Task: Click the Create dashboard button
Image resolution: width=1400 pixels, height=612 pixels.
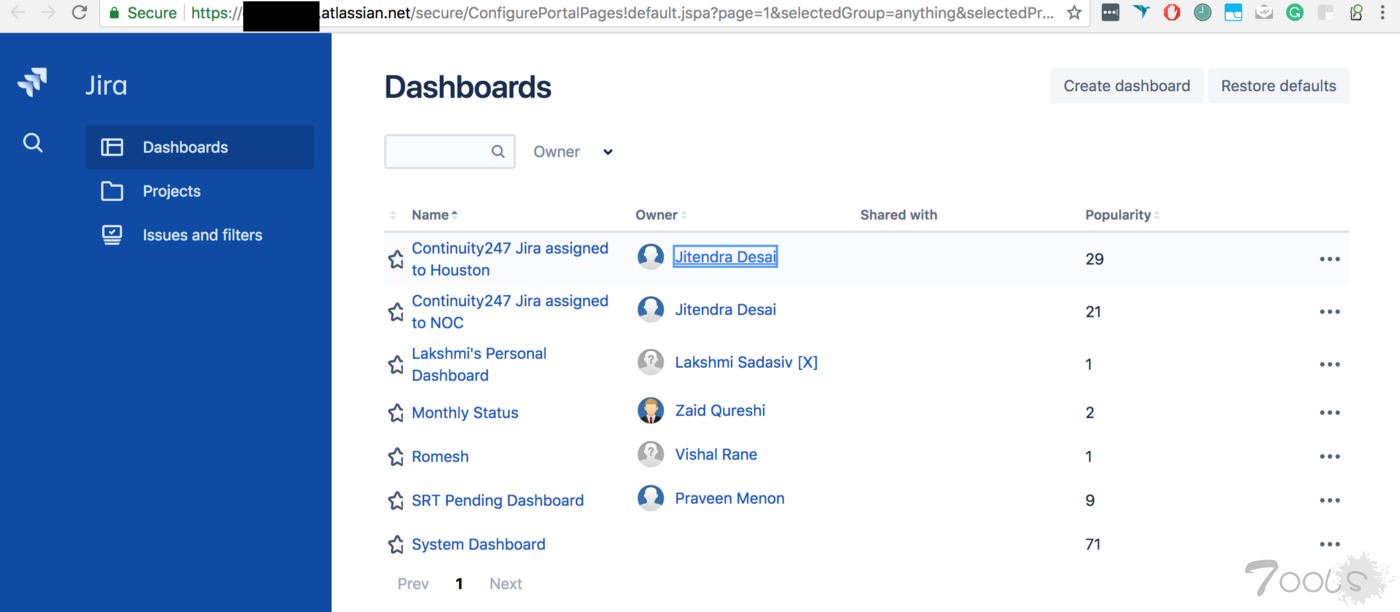Action: coord(1126,86)
